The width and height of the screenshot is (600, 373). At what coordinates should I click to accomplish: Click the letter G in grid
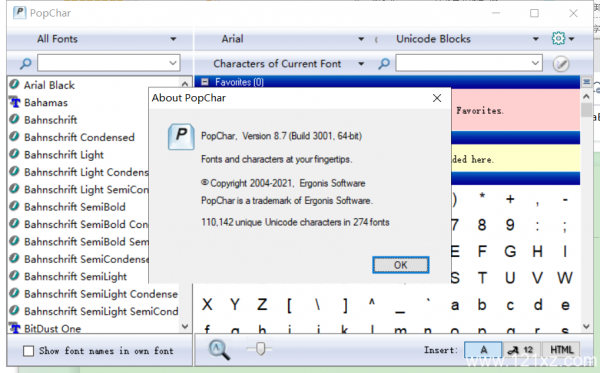[510, 252]
